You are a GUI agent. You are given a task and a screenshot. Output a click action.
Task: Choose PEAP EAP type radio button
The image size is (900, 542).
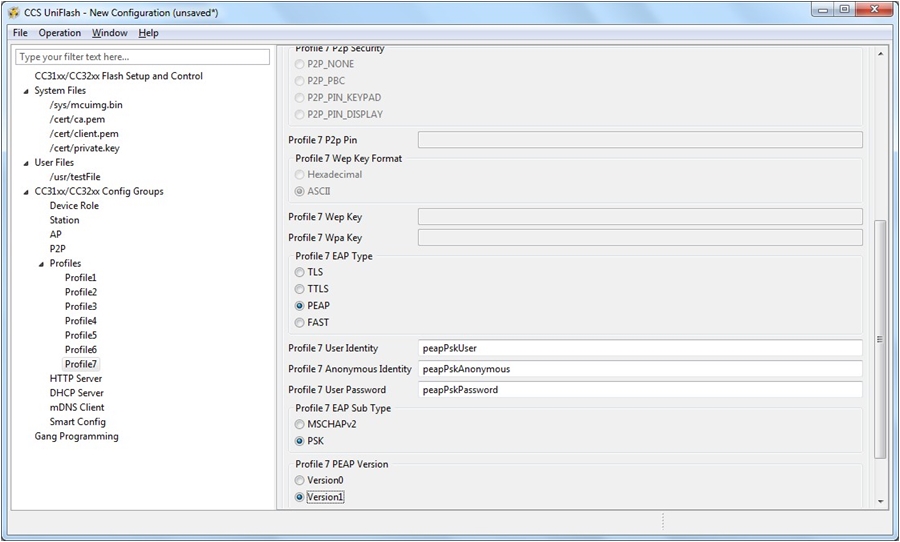pyautogui.click(x=299, y=305)
